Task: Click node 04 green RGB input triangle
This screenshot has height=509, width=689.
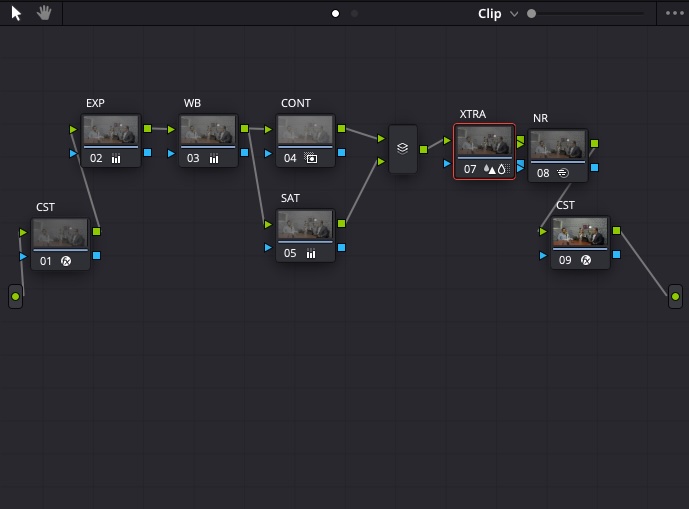Action: pos(268,129)
